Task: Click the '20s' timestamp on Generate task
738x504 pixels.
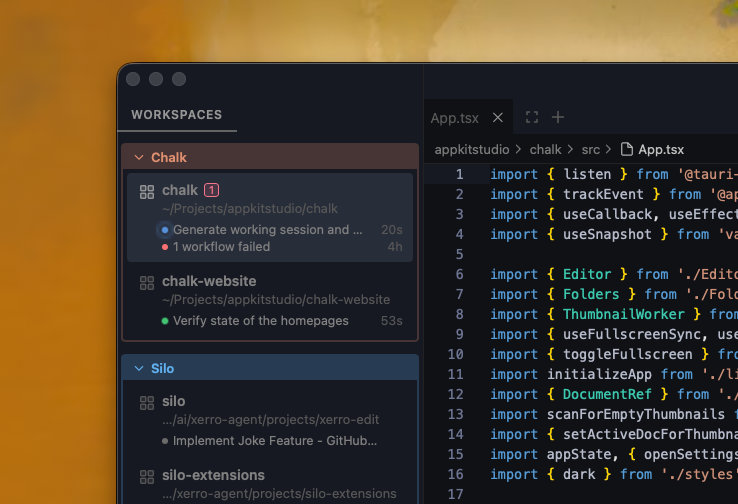Action: click(392, 230)
